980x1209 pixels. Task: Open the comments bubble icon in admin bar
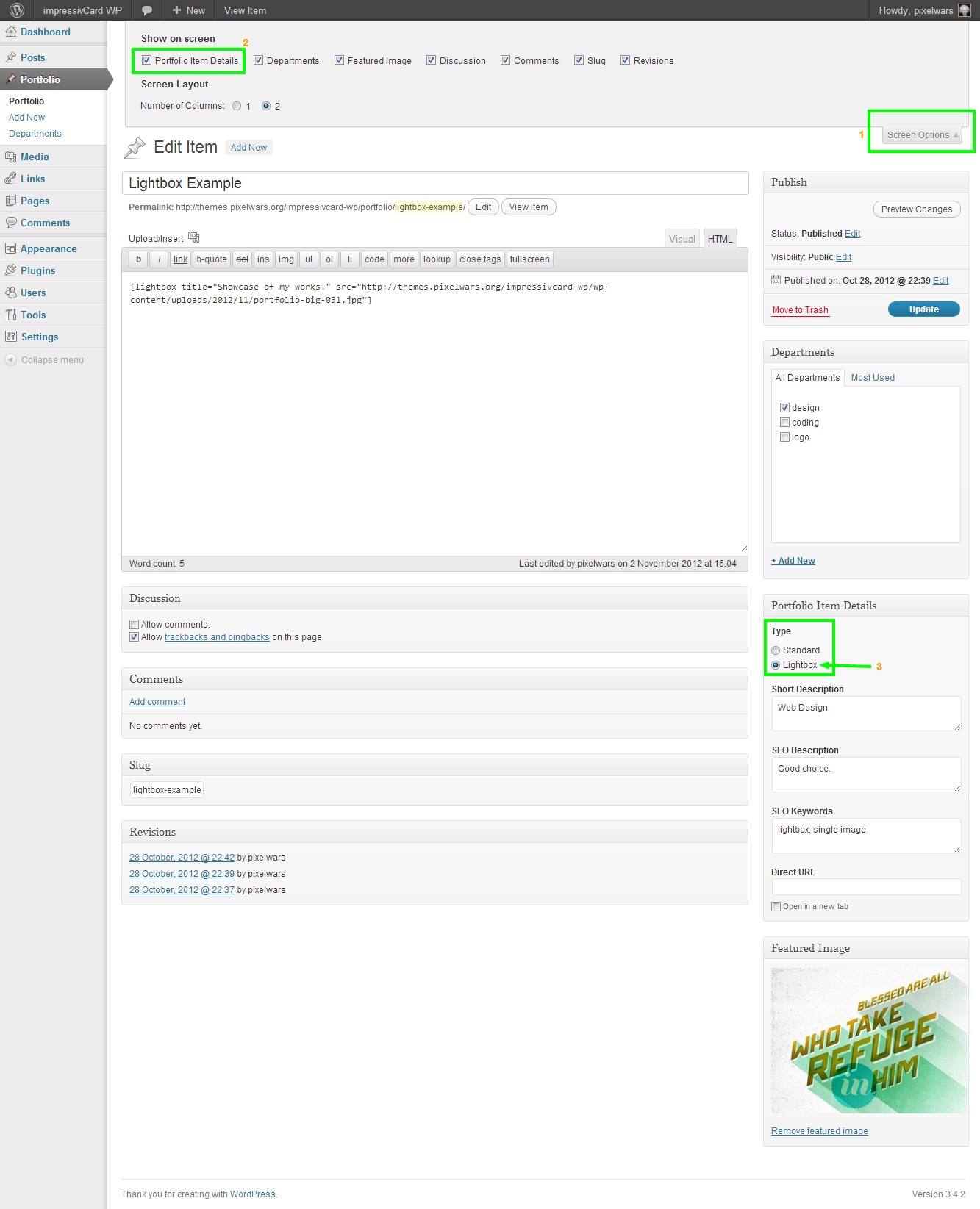click(147, 10)
